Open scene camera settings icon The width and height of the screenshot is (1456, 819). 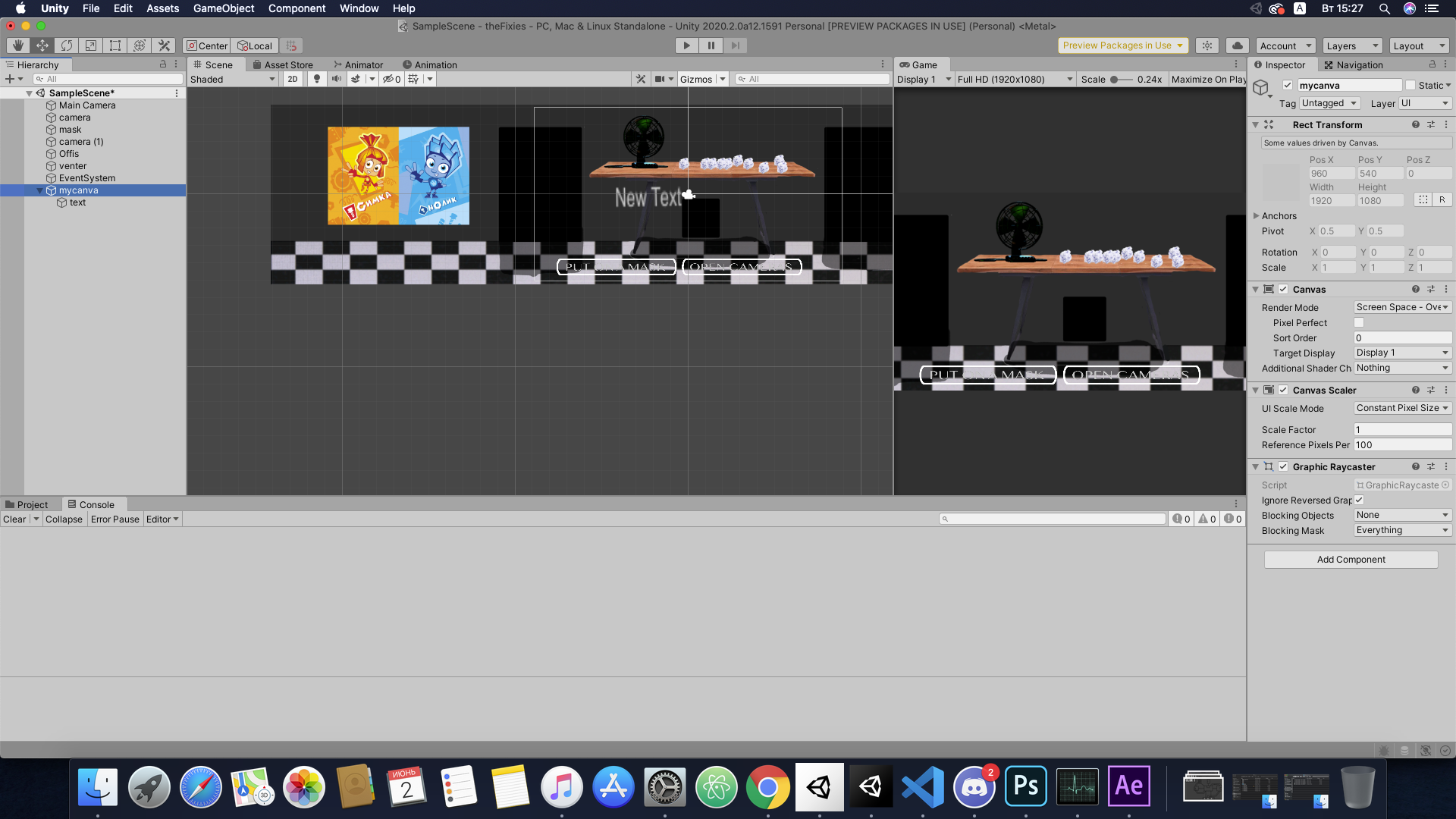(661, 79)
